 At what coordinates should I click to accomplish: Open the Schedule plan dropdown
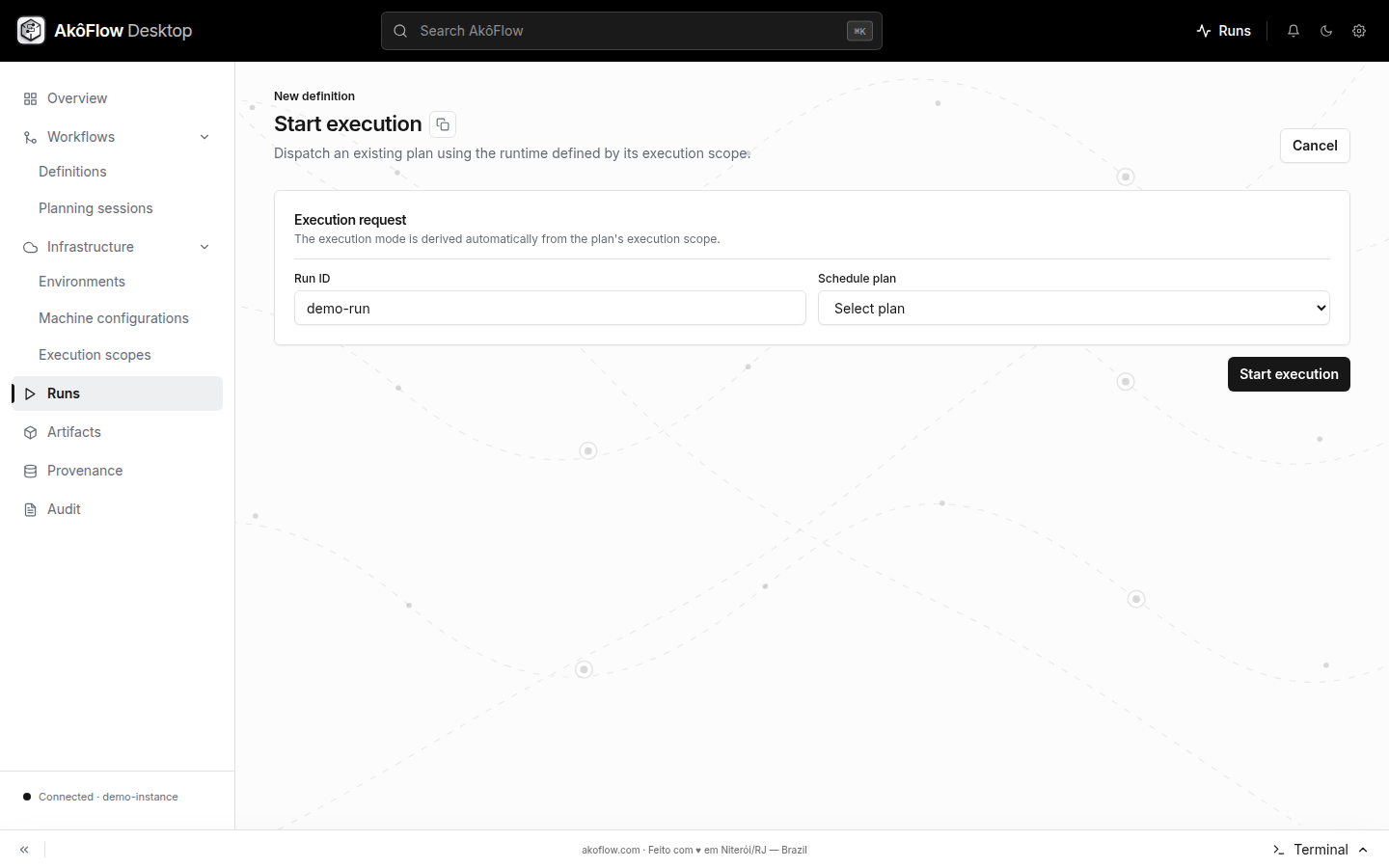click(1074, 308)
